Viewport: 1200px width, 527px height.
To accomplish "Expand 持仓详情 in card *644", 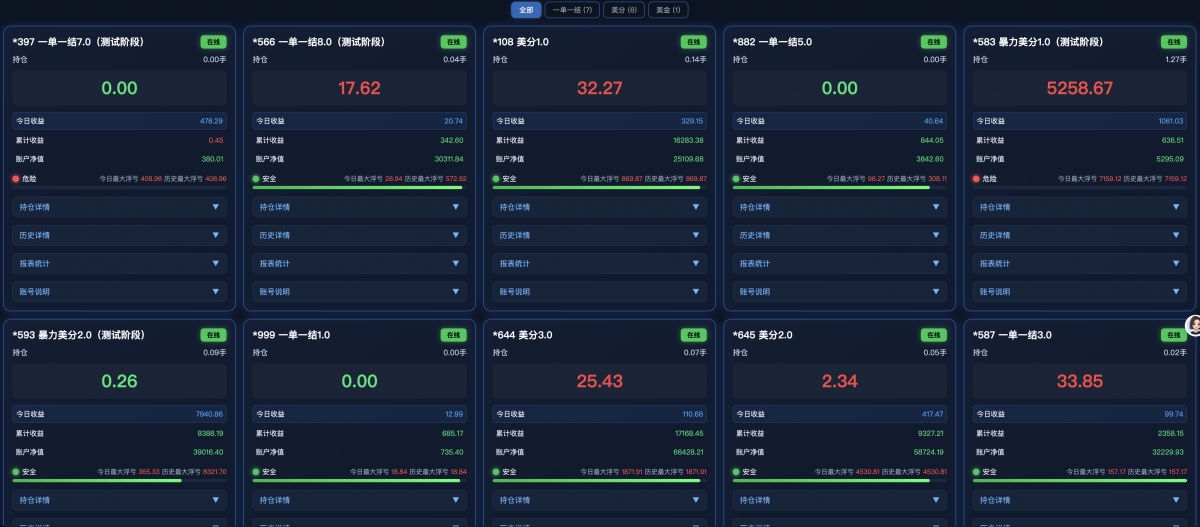I will tap(599, 500).
